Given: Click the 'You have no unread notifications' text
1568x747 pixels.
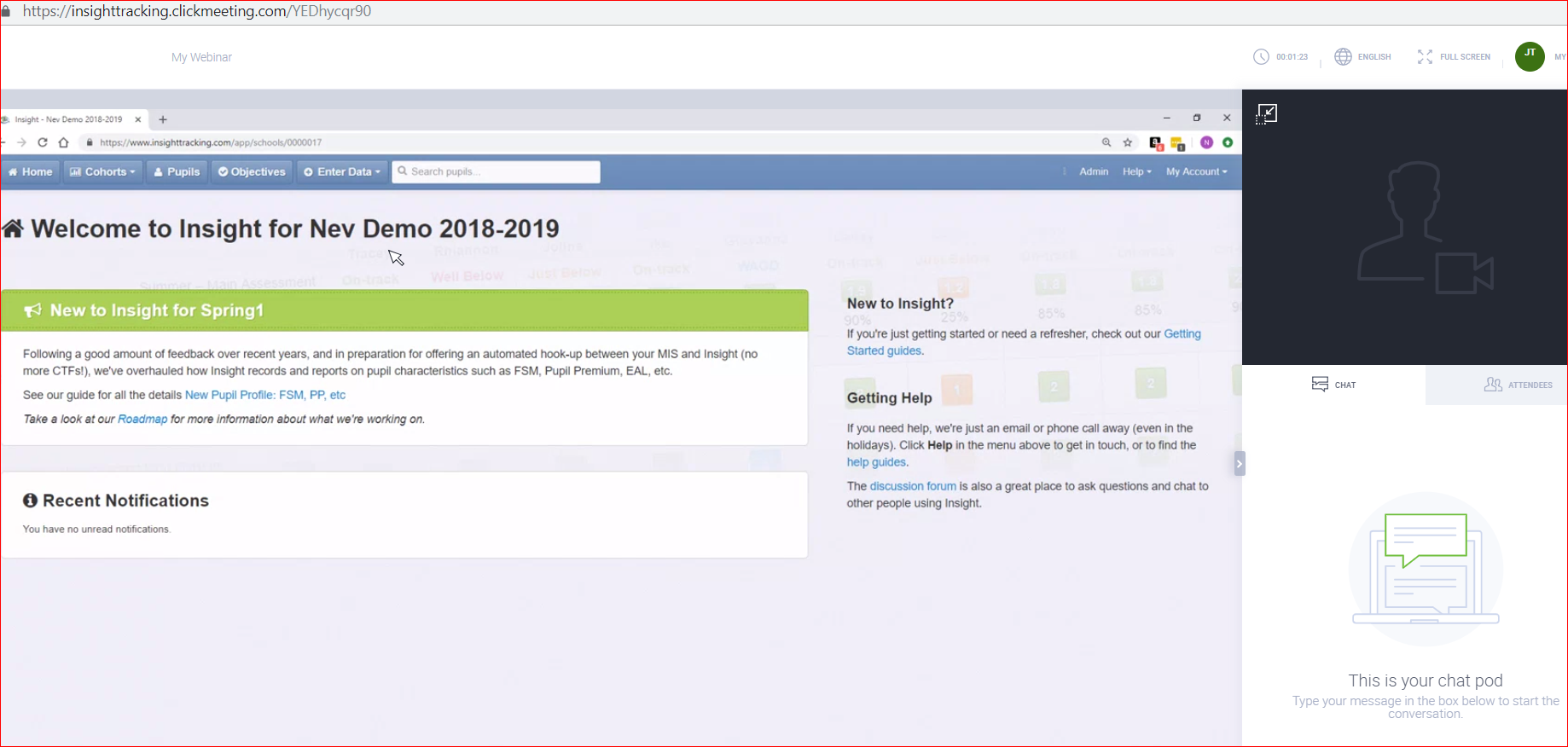Looking at the screenshot, I should point(96,530).
